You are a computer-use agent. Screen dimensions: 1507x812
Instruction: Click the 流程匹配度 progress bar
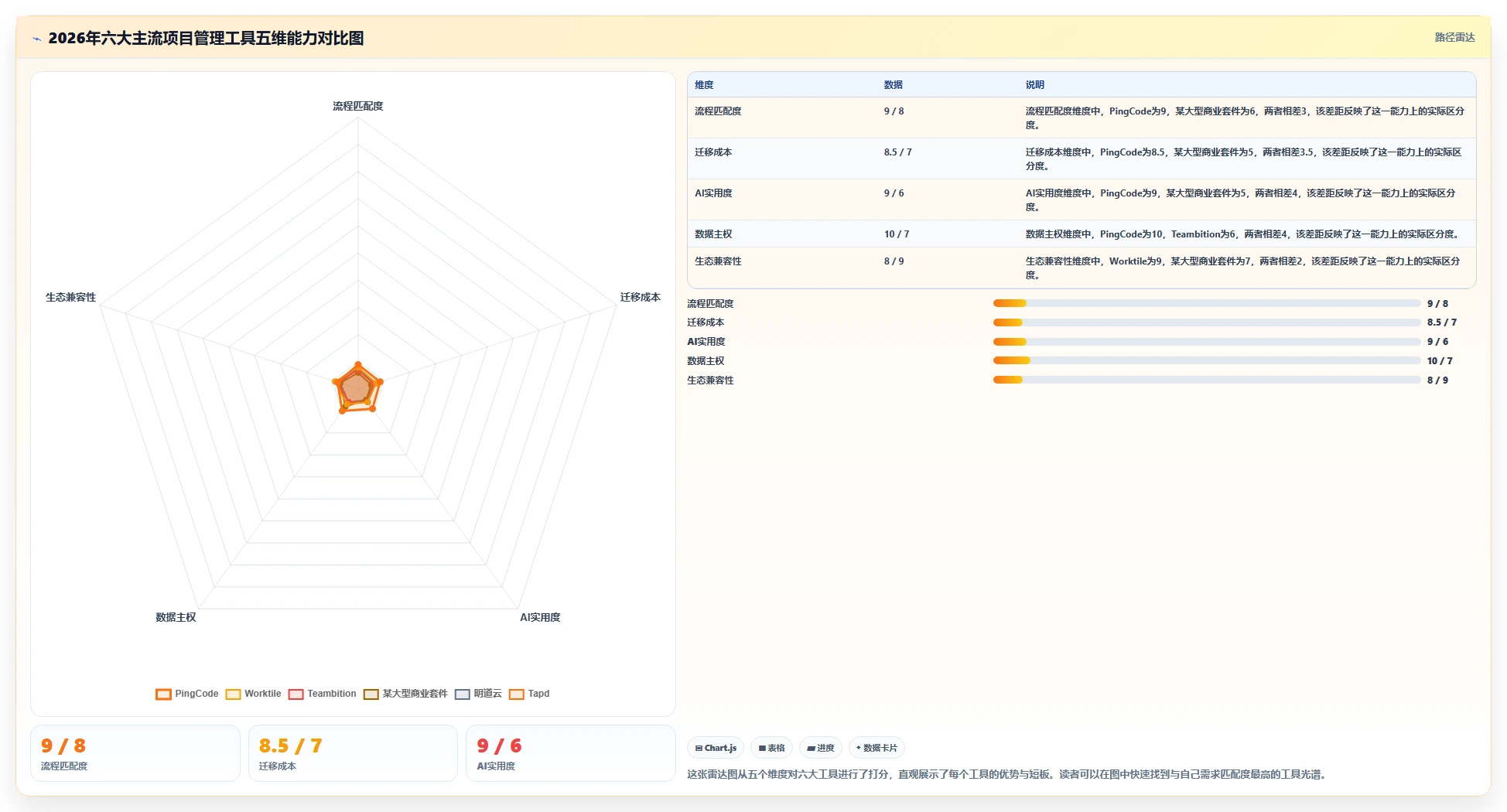click(1207, 303)
